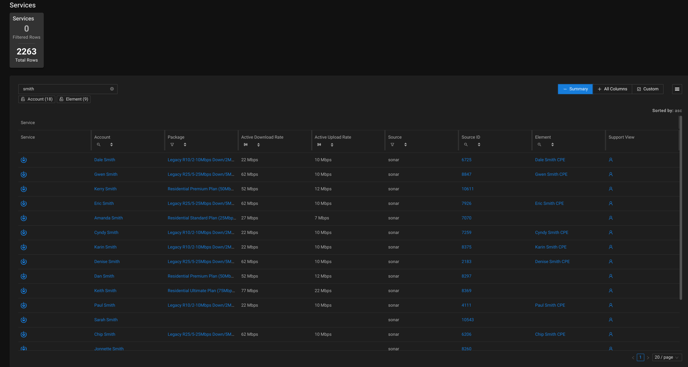Search within the Element column

point(539,144)
